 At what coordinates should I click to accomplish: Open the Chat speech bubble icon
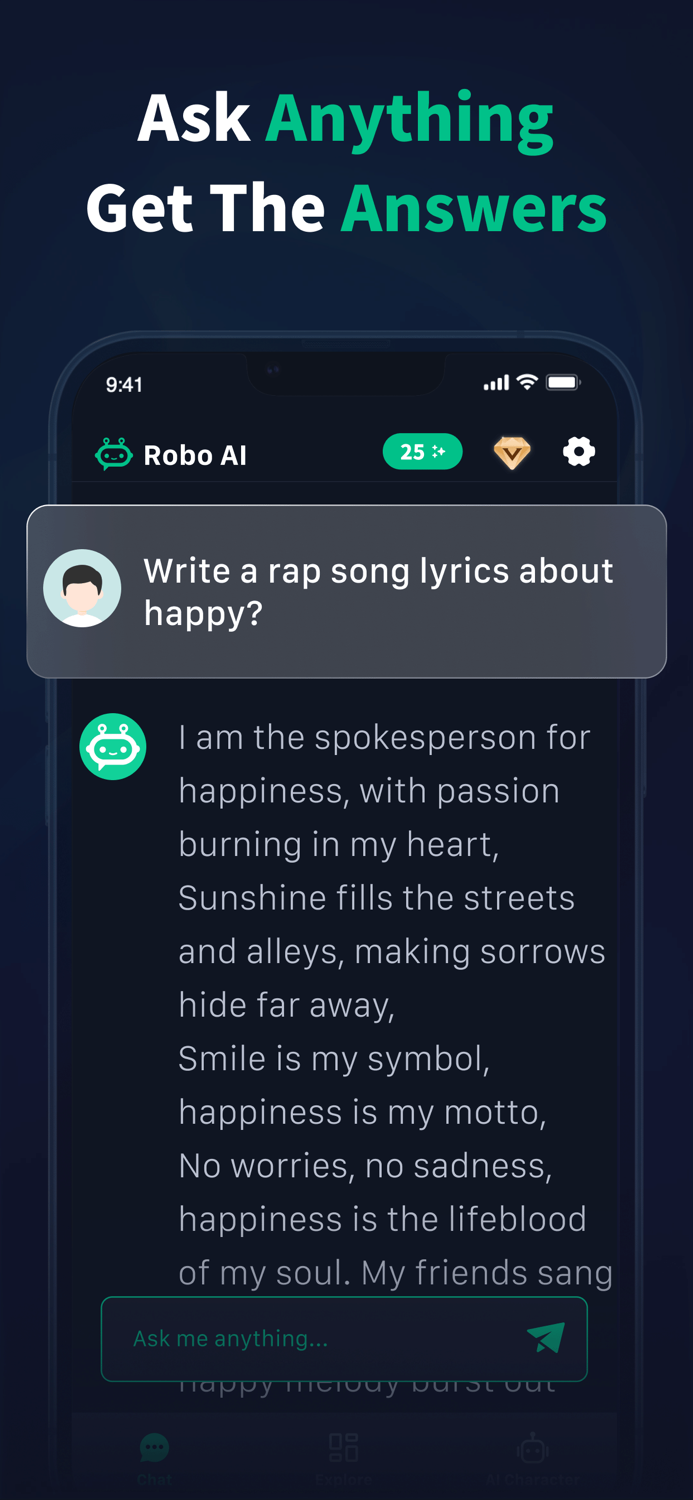pos(154,1445)
